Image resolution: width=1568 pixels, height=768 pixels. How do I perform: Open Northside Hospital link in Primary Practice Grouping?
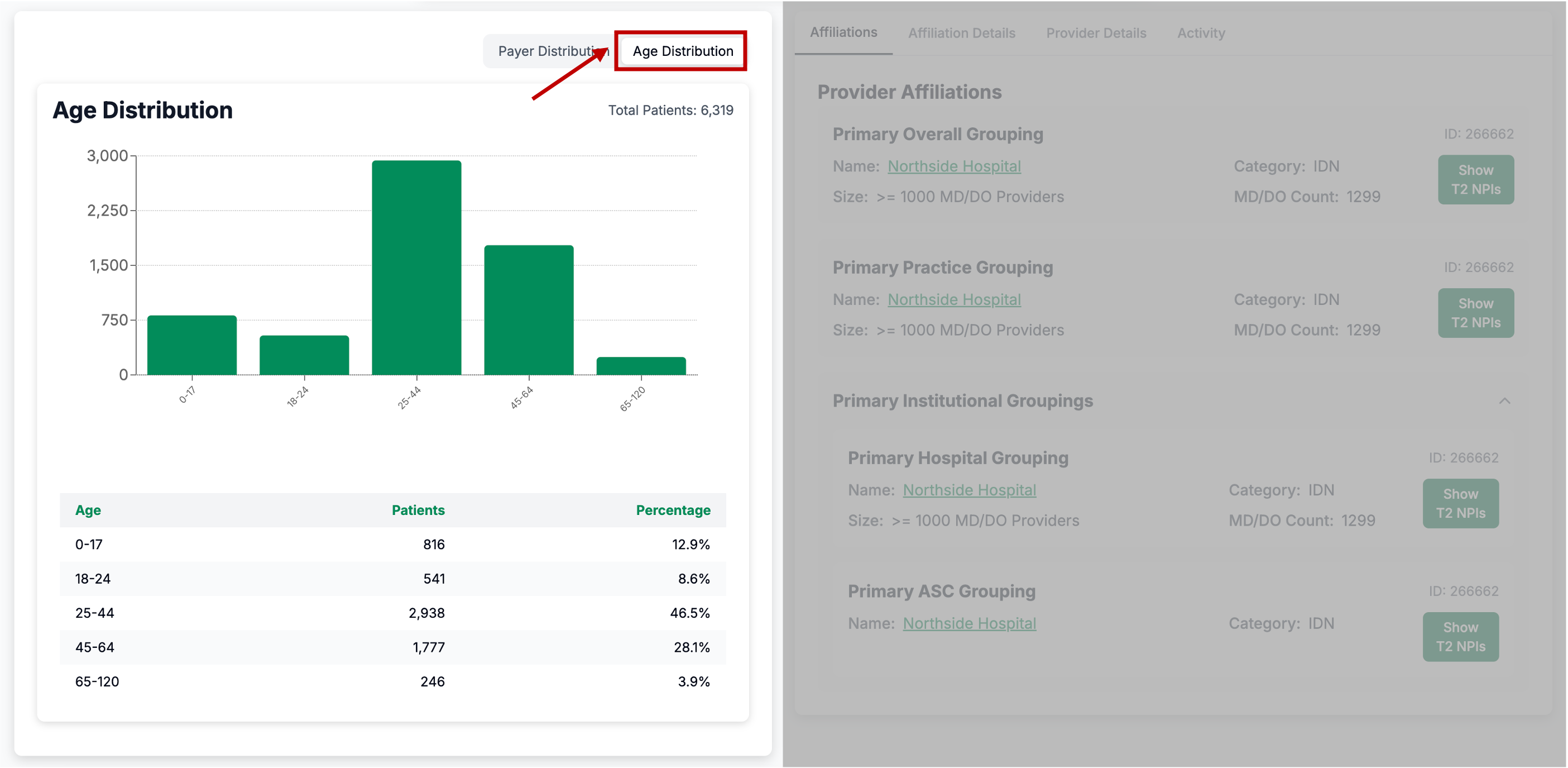(x=954, y=299)
